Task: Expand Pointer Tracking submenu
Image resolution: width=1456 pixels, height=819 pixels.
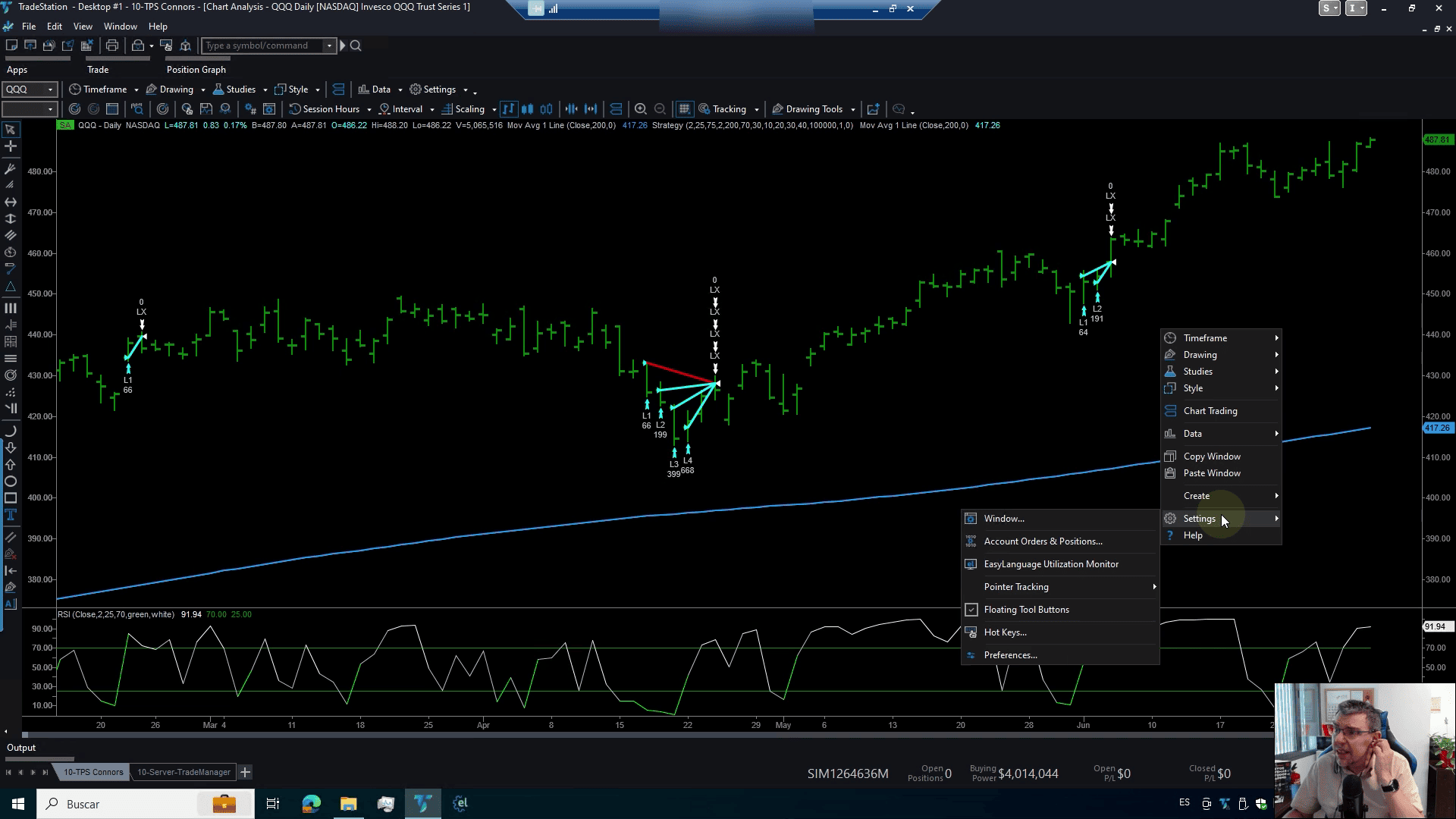Action: (x=1060, y=587)
